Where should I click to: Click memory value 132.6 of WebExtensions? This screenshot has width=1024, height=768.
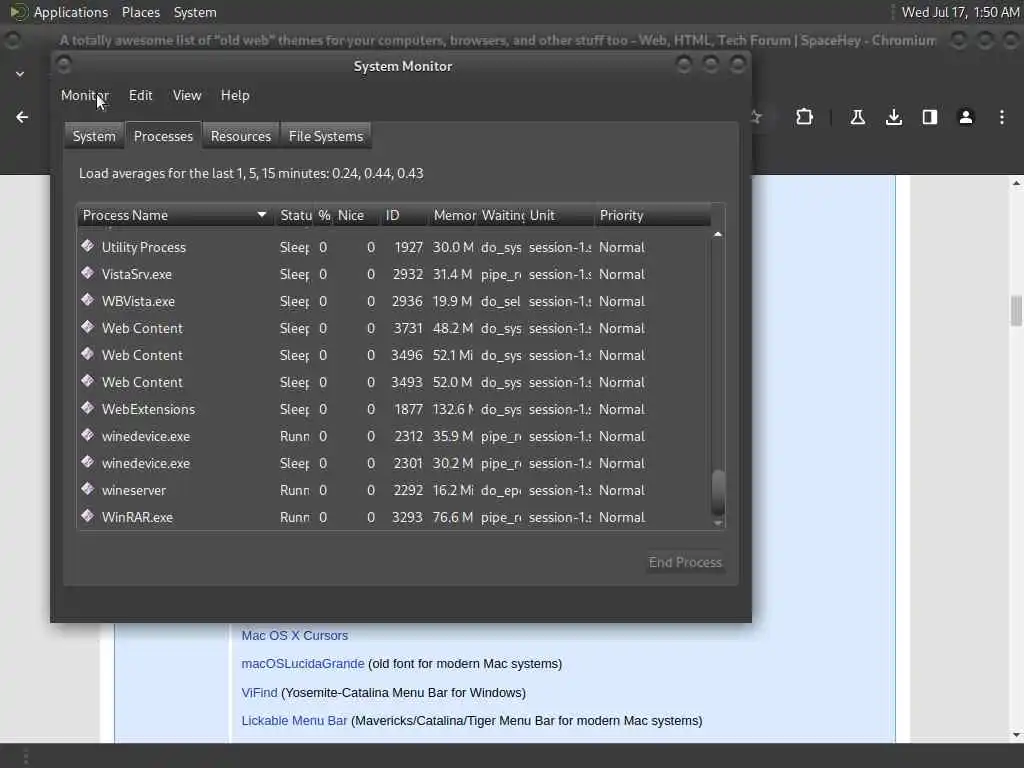[453, 409]
